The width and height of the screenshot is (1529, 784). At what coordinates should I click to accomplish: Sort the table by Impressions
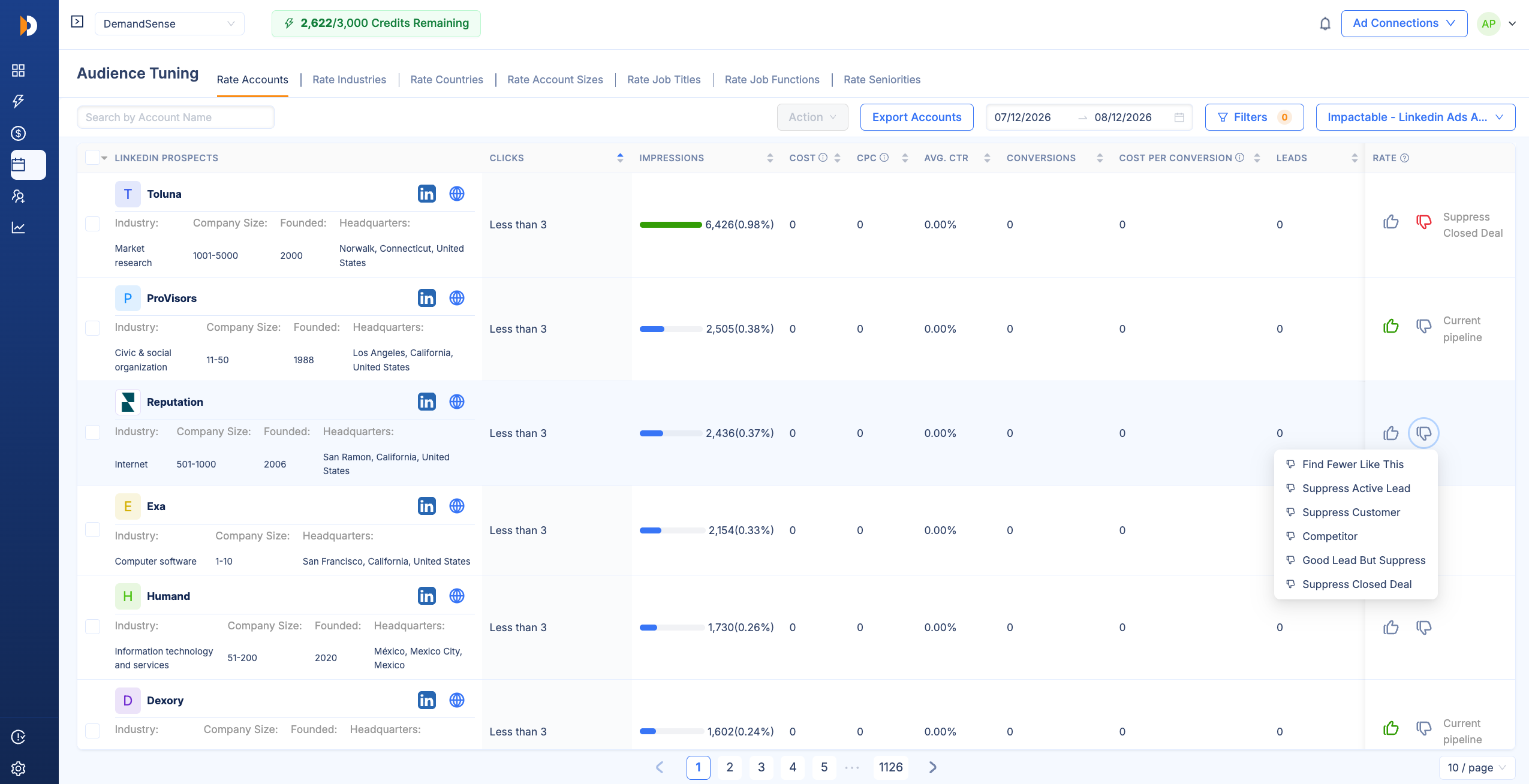[x=770, y=158]
